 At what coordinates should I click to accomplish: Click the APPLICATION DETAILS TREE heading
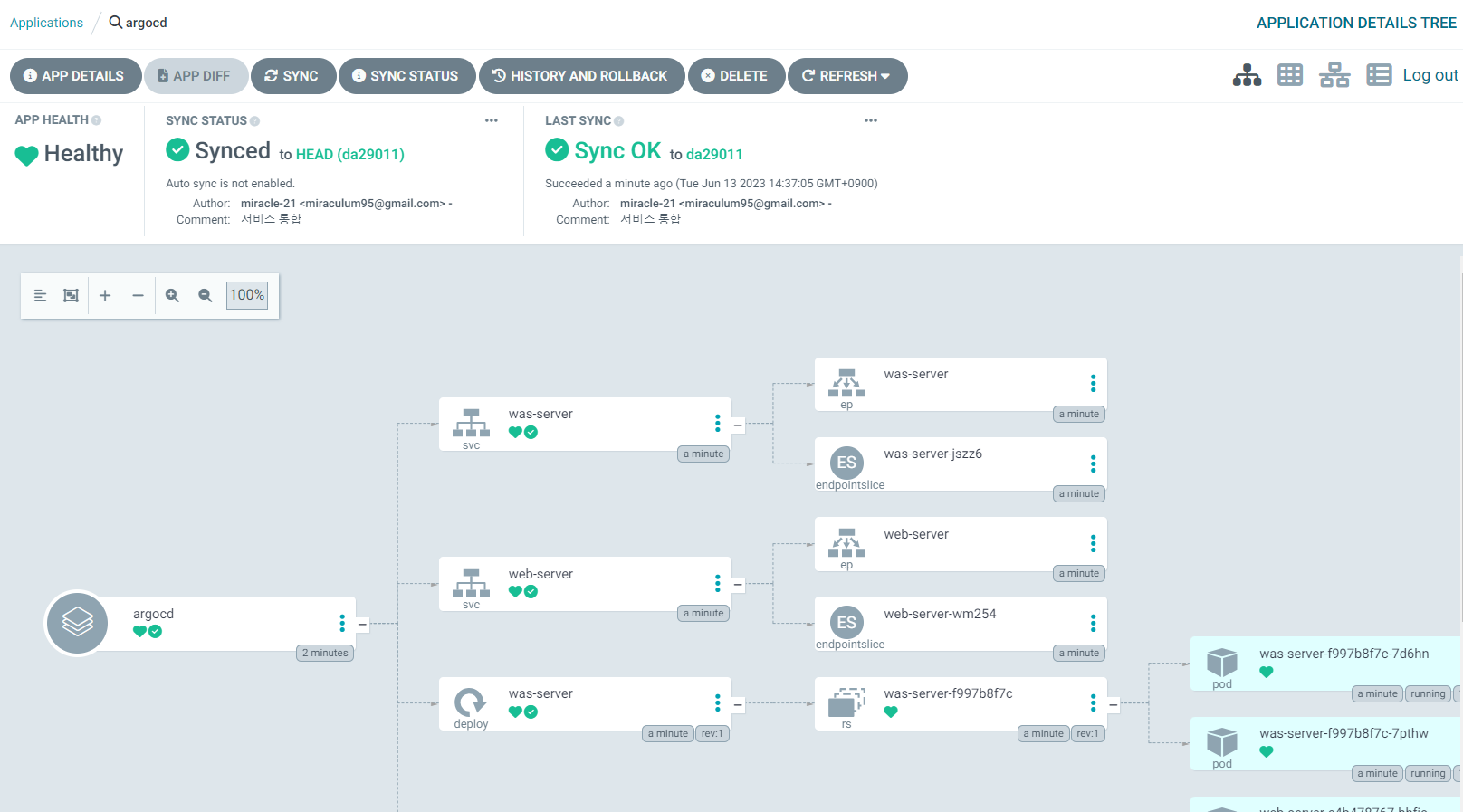coord(1356,24)
